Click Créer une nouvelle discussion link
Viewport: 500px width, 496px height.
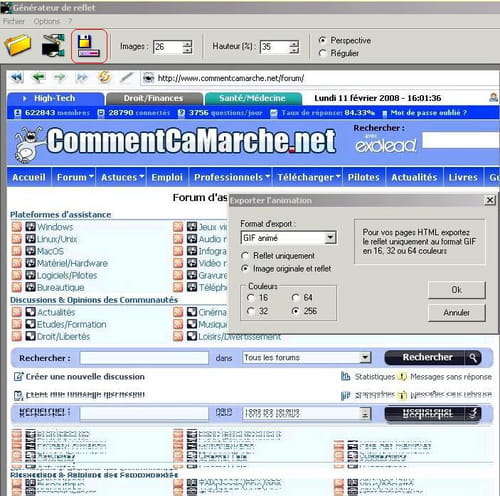[85, 377]
